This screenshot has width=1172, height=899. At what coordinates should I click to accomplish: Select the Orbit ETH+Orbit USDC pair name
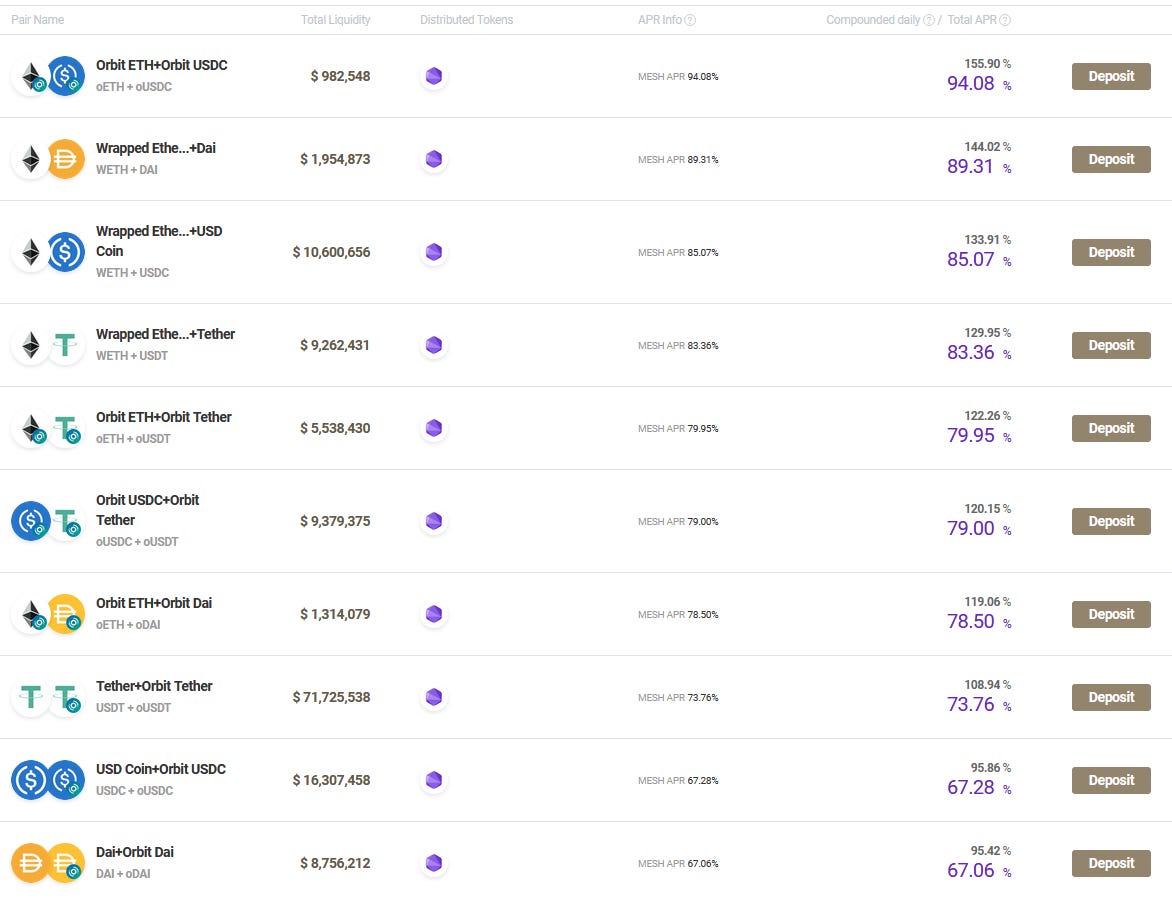[161, 65]
